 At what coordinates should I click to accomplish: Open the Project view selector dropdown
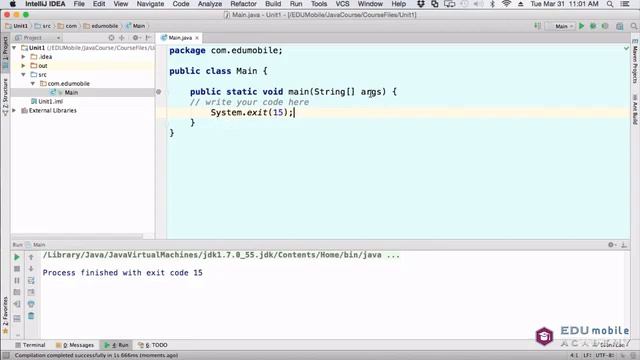(38, 38)
